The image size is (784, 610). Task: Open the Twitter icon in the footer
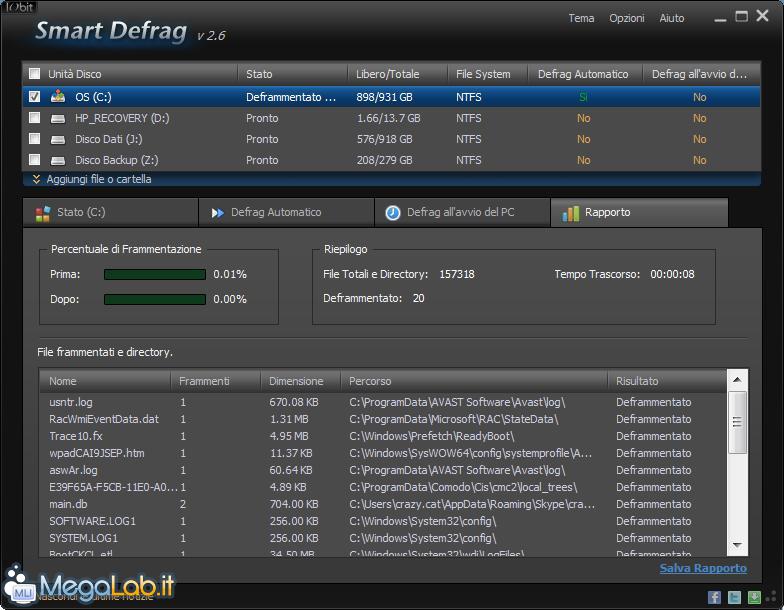tap(734, 597)
